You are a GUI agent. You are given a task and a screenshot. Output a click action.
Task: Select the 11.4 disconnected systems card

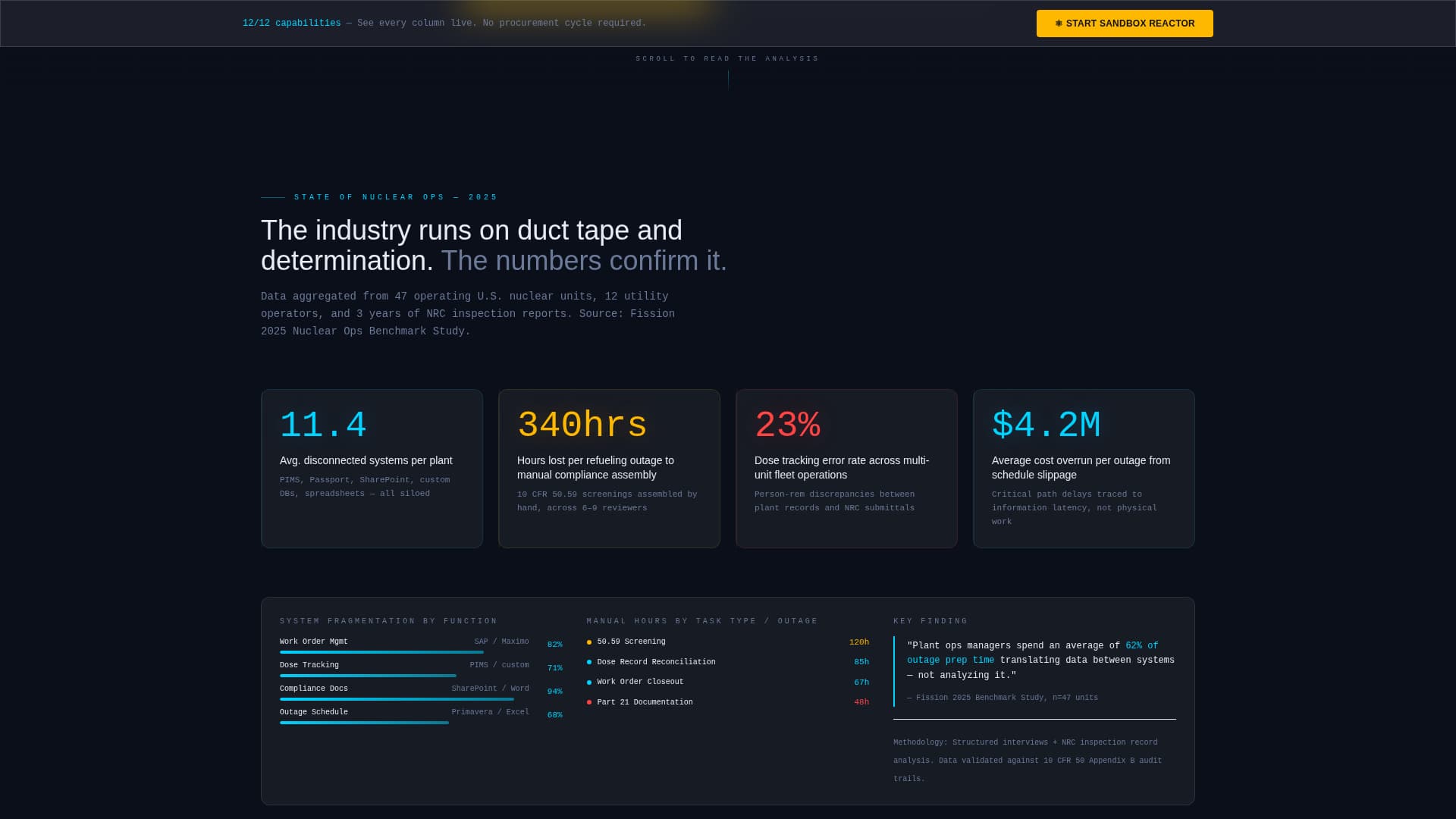pyautogui.click(x=372, y=469)
